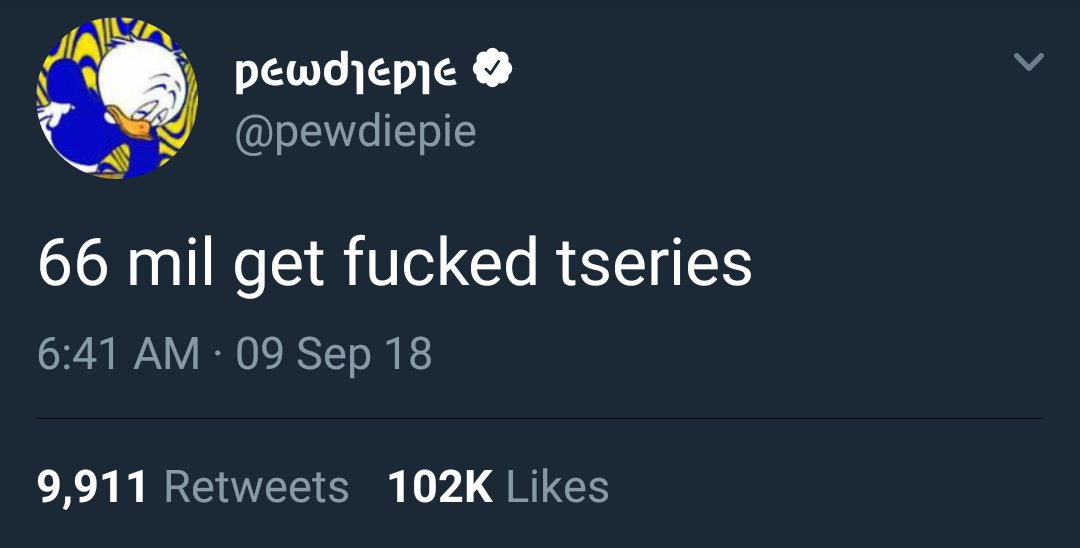Open the tweet options chevron menu
Viewport: 1080px width, 548px height.
click(x=1029, y=62)
